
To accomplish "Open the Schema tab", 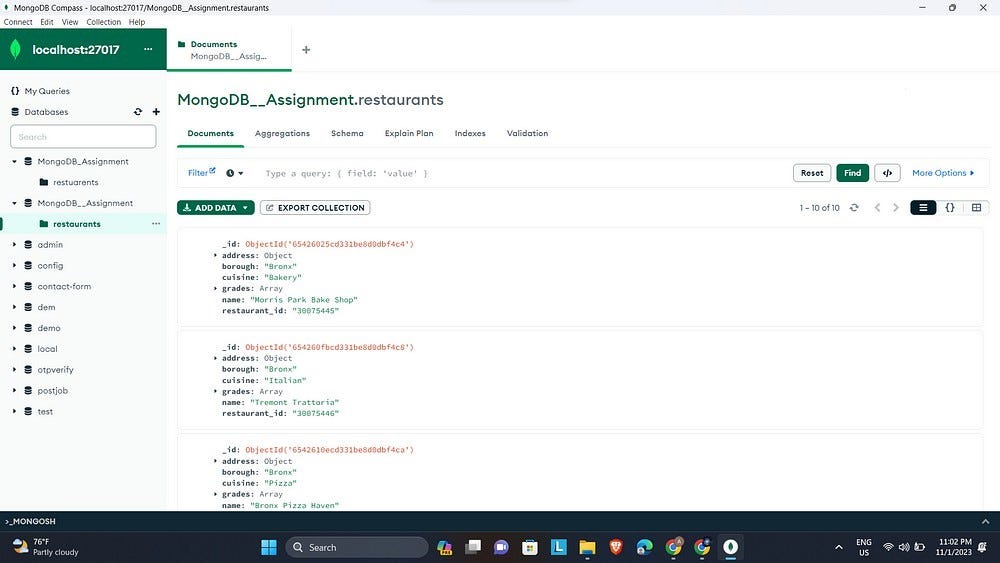I will click(x=347, y=133).
